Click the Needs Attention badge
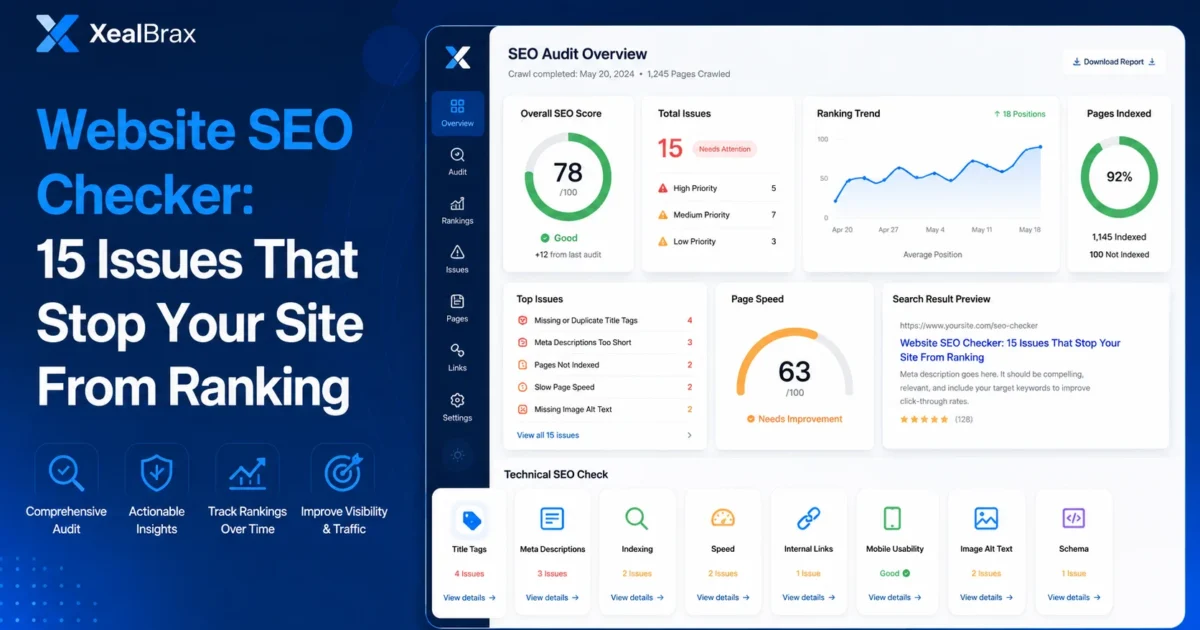 725,149
